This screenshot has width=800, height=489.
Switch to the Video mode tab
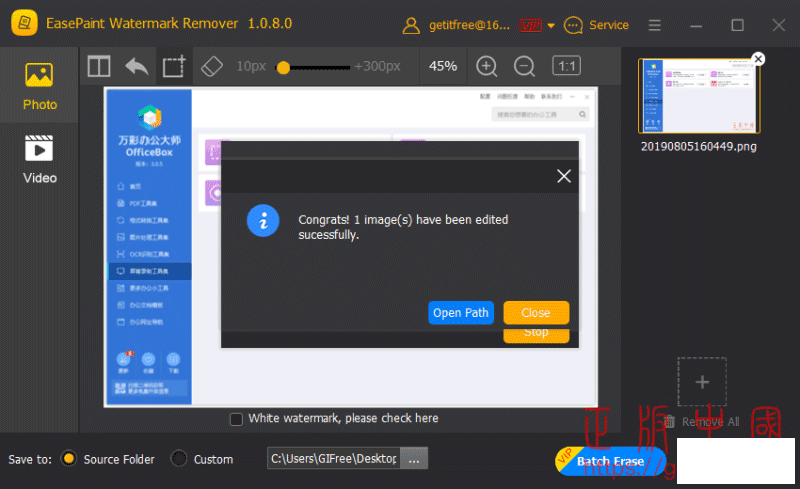[39, 159]
